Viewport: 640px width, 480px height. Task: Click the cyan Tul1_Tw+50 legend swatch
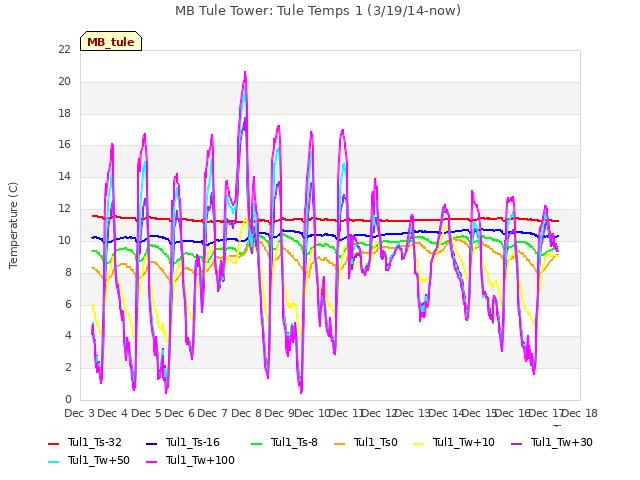pyautogui.click(x=54, y=461)
